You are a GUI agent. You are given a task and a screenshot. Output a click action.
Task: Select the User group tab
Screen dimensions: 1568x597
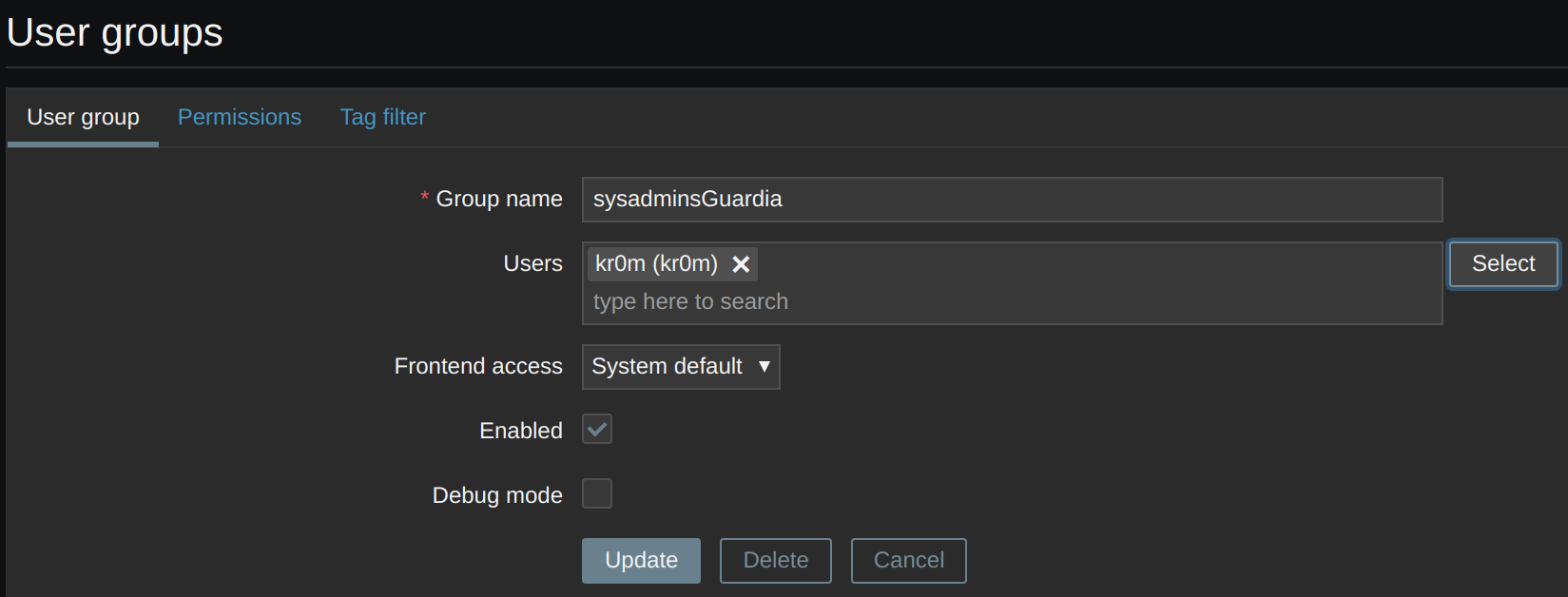coord(83,117)
